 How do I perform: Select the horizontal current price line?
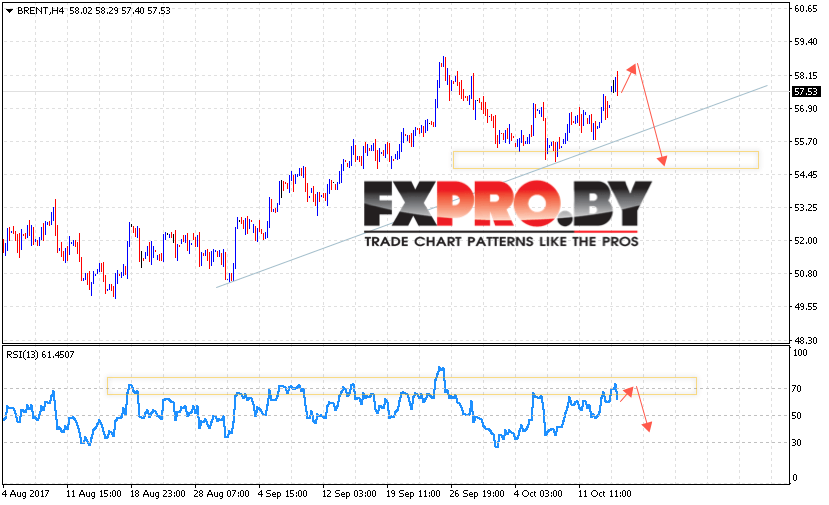(x=395, y=91)
